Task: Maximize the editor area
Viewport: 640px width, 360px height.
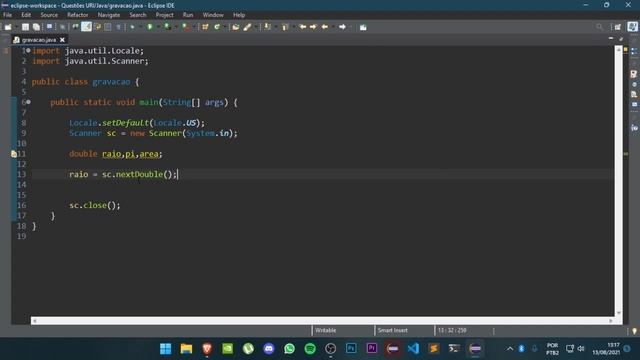Action: 621,38
